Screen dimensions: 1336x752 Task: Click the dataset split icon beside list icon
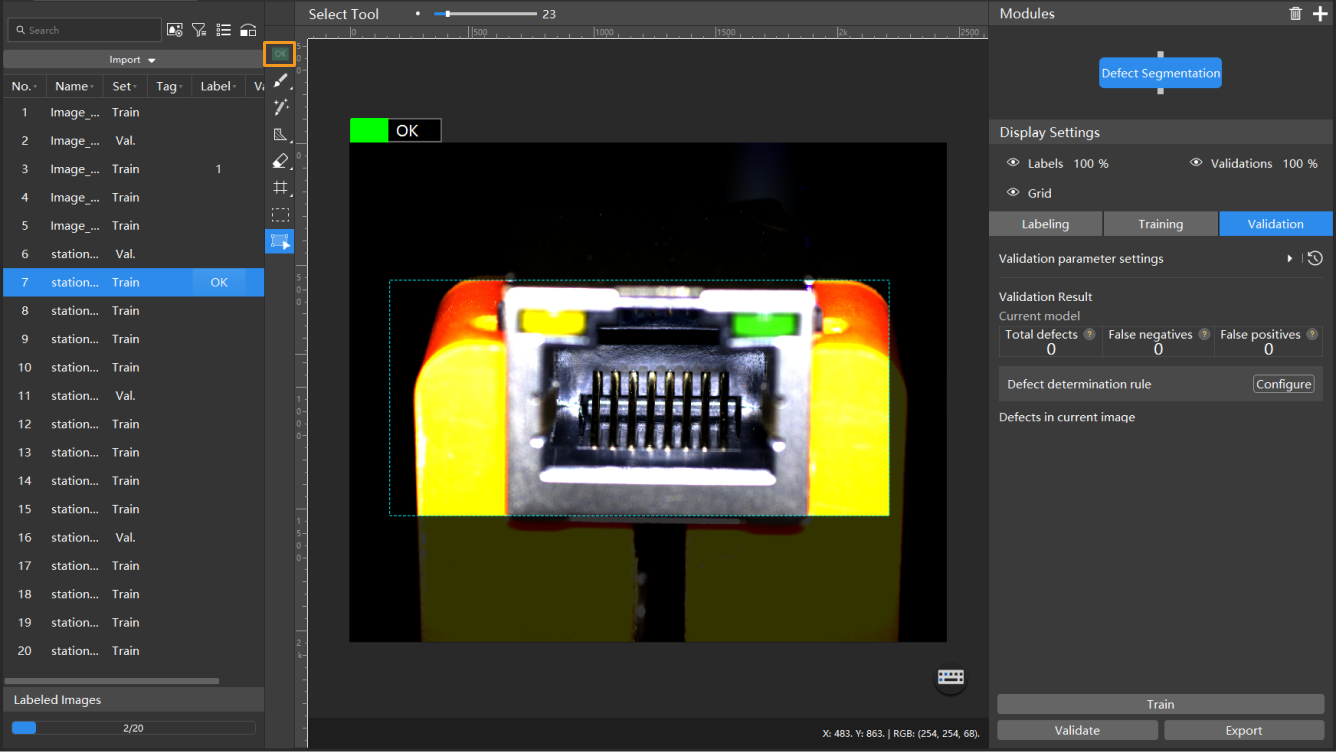248,30
